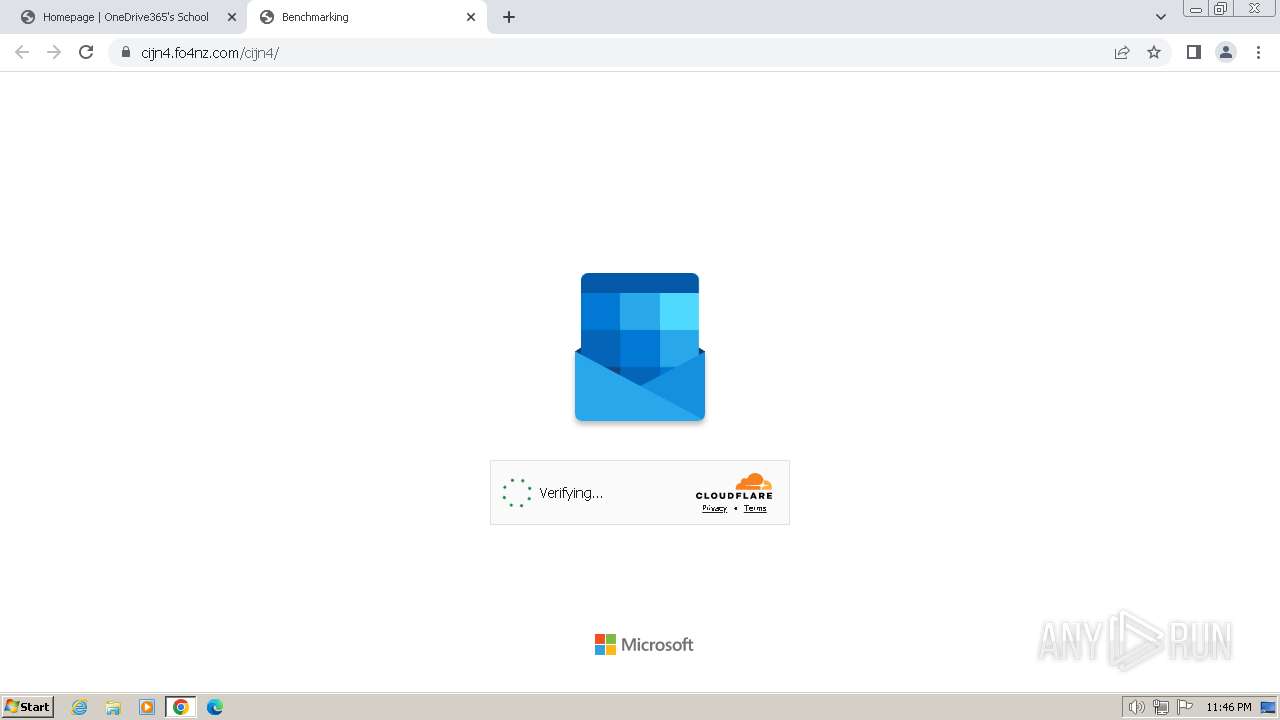Open the side panel
Image resolution: width=1280 pixels, height=720 pixels.
coord(1193,52)
